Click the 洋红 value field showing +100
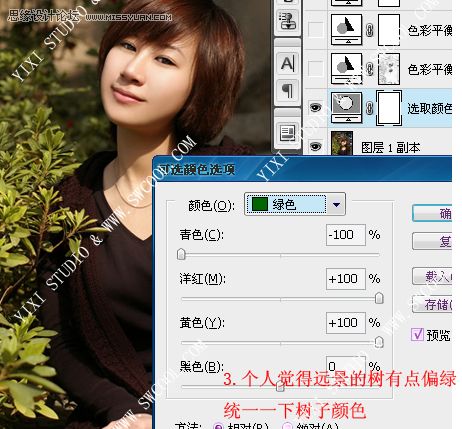Screen dimensions: 462x429 click(x=346, y=279)
